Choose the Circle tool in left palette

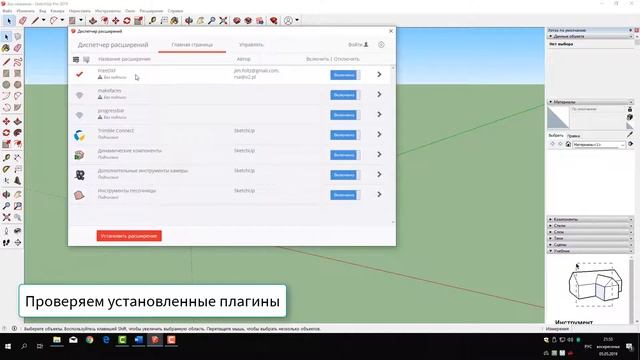coord(6,85)
